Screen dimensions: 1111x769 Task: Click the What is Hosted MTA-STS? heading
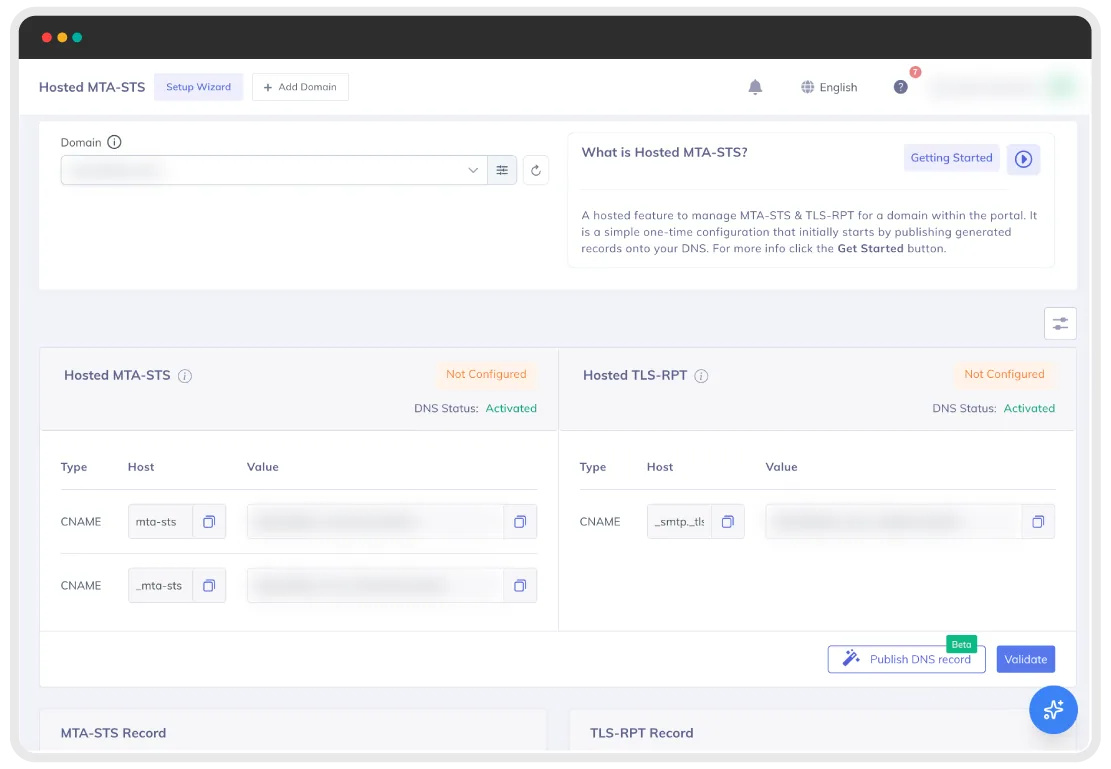coord(665,152)
